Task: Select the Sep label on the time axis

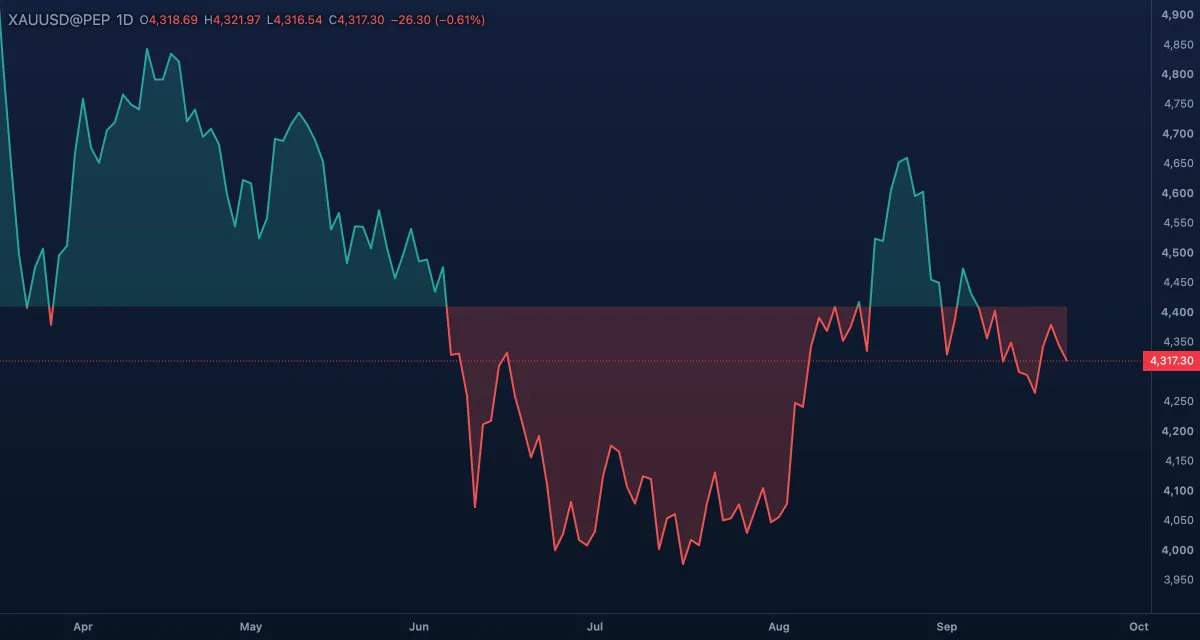Action: (x=947, y=627)
